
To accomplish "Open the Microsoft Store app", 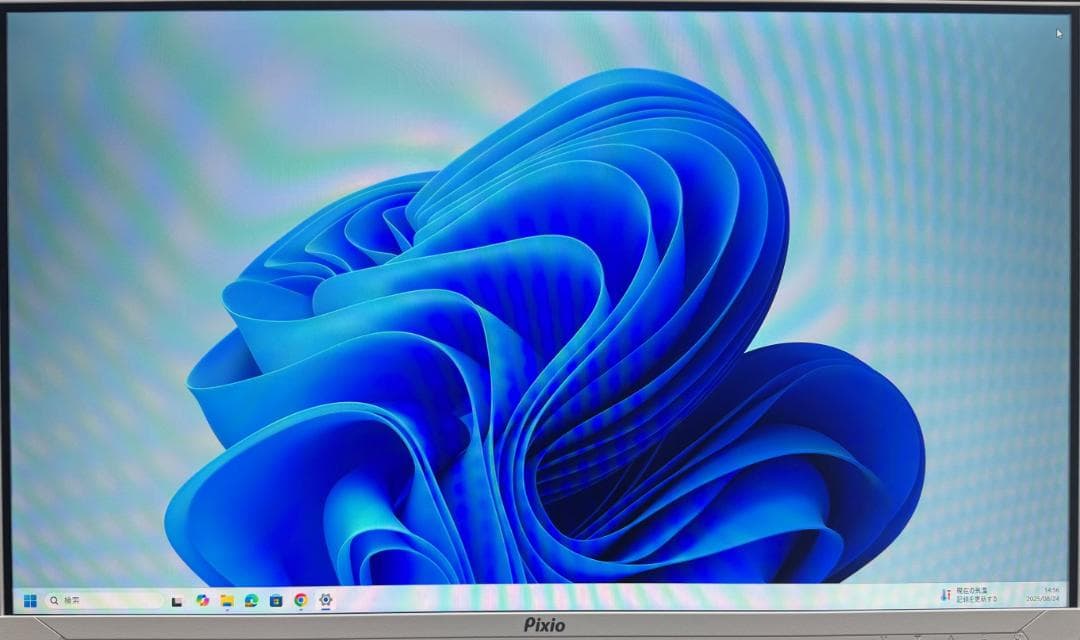I will (276, 600).
